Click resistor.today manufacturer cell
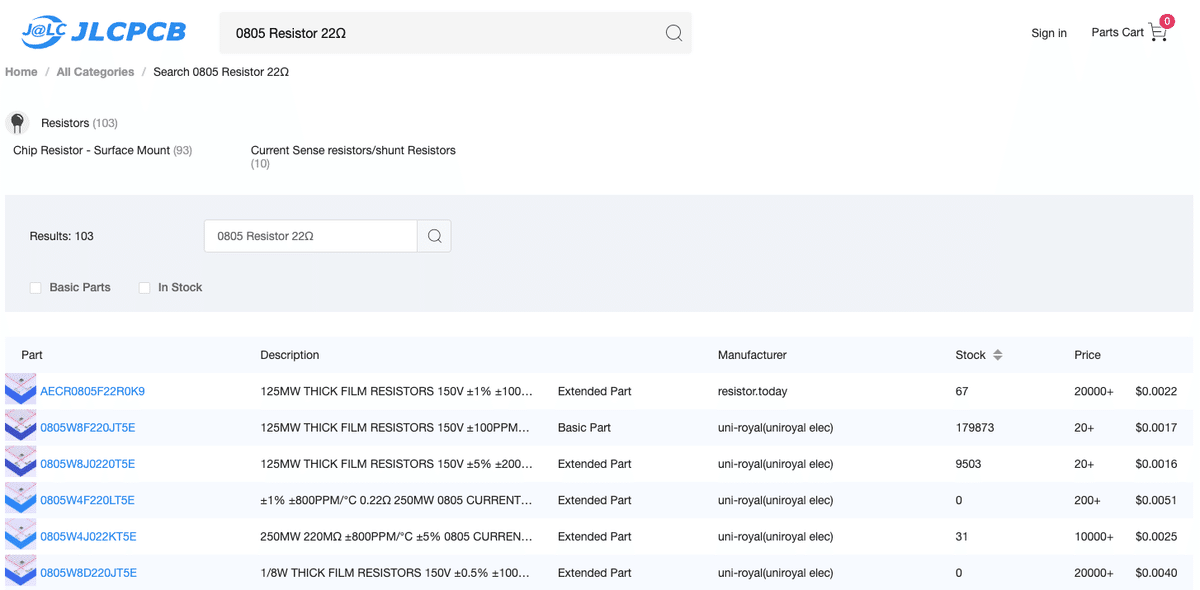Screen dimensions: 1200x590 (752, 391)
